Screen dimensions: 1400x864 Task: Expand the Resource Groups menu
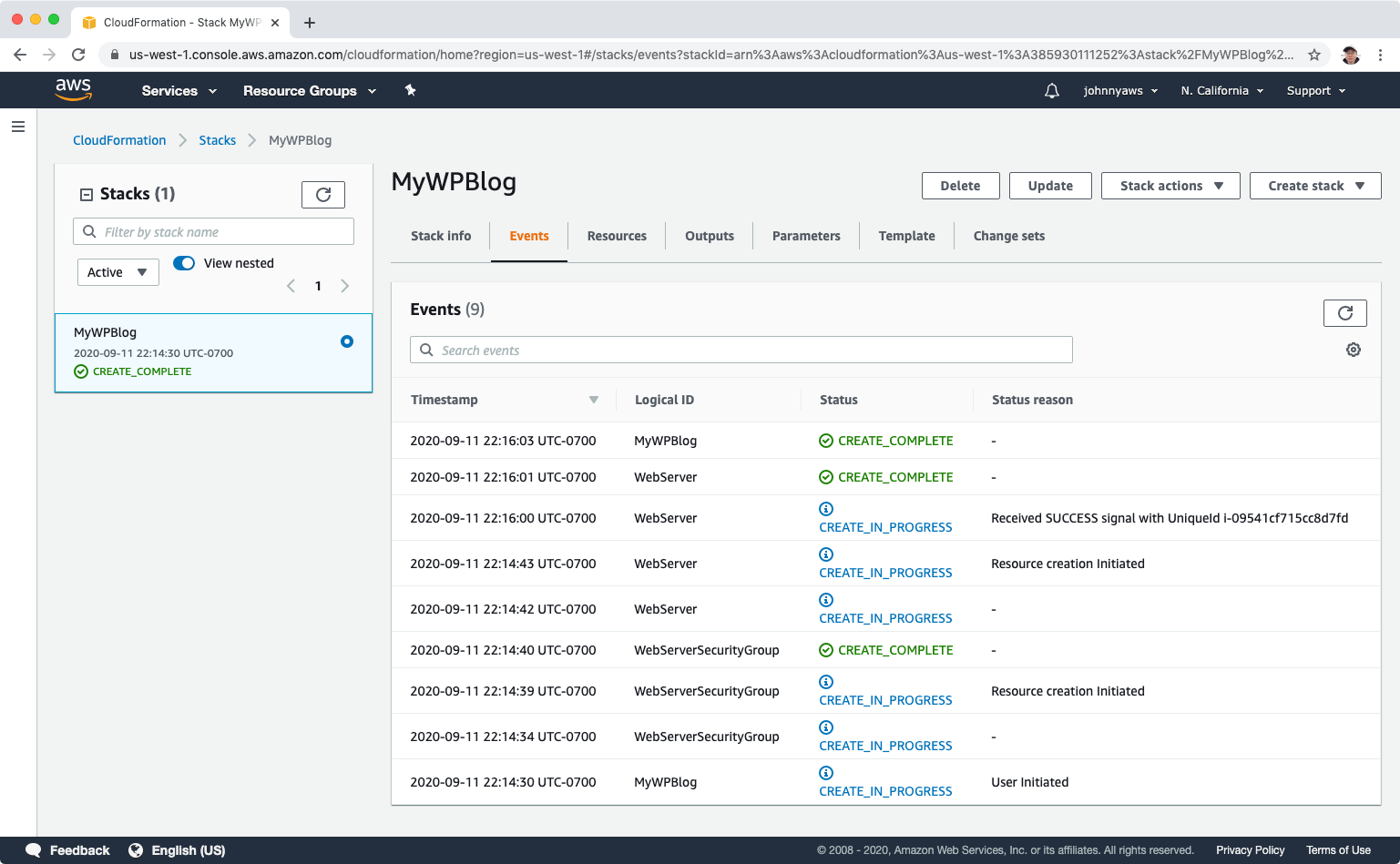click(x=310, y=91)
